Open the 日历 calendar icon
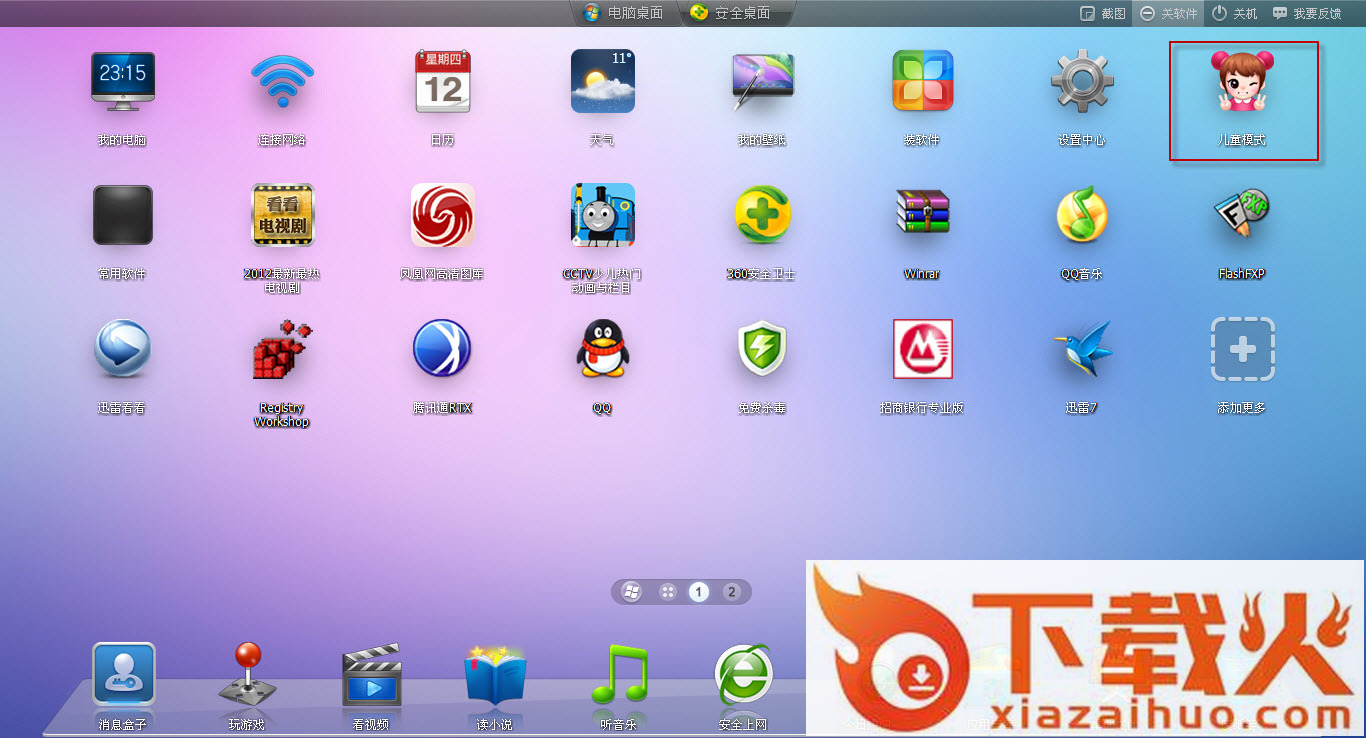The image size is (1366, 738). click(442, 81)
